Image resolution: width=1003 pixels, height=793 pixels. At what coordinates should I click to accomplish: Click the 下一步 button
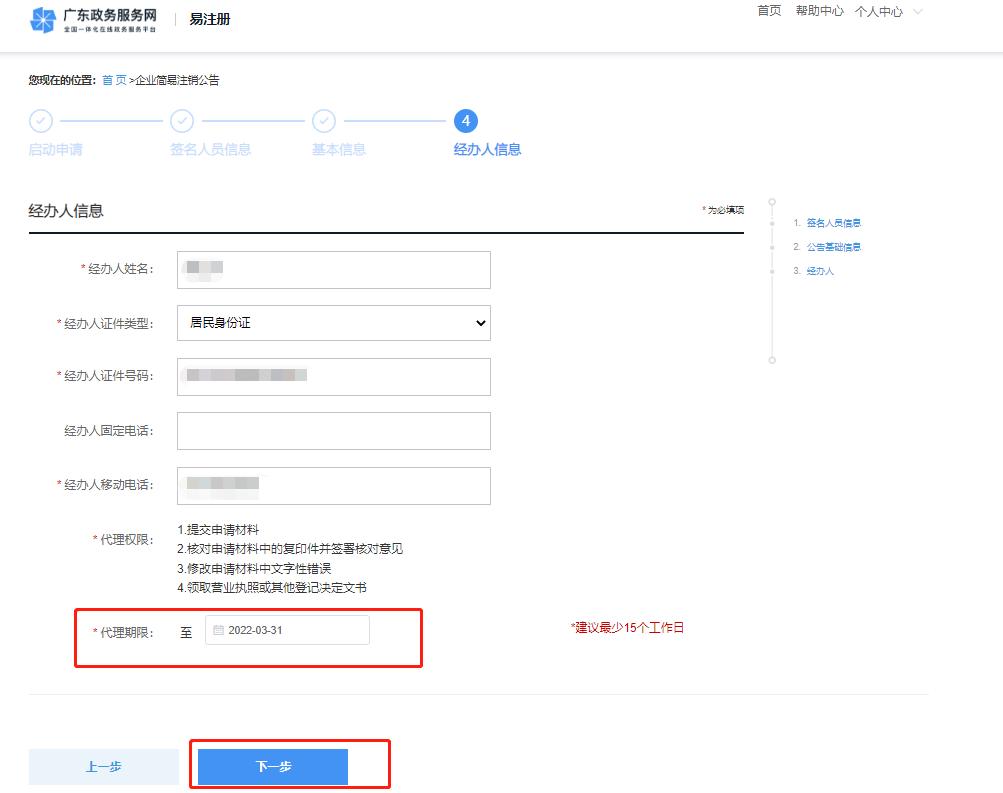(271, 766)
